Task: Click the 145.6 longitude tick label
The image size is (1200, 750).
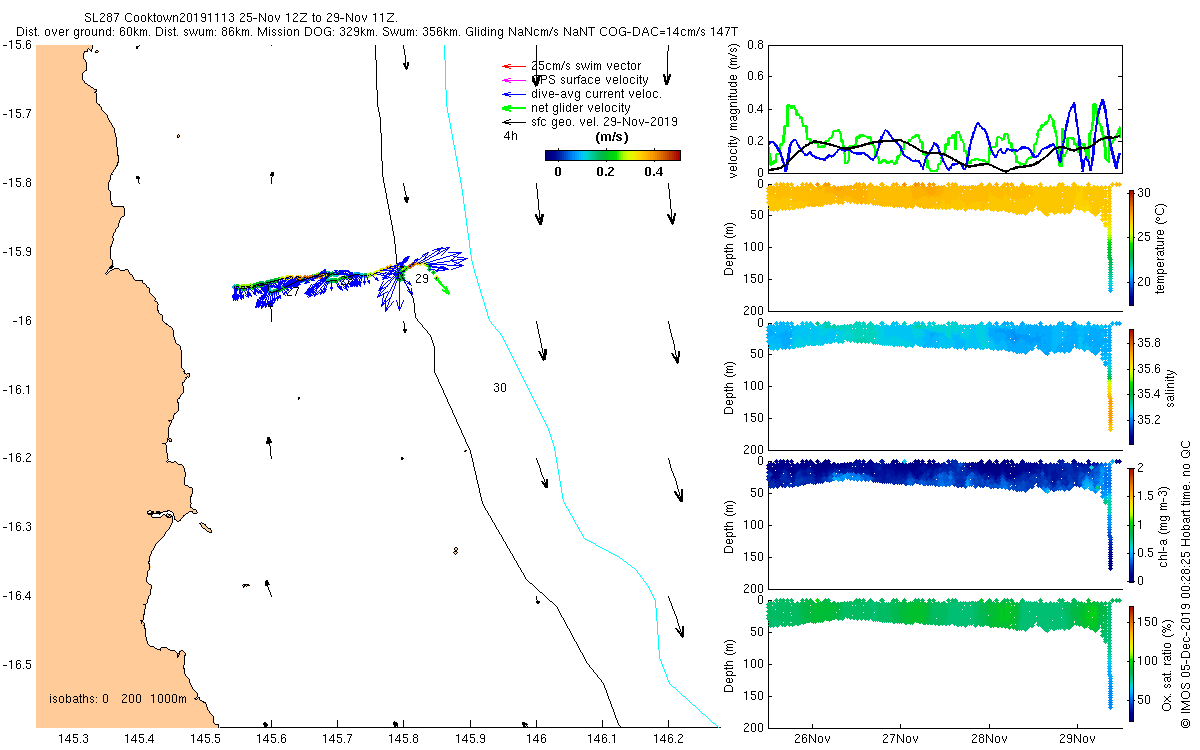Action: coord(272,739)
